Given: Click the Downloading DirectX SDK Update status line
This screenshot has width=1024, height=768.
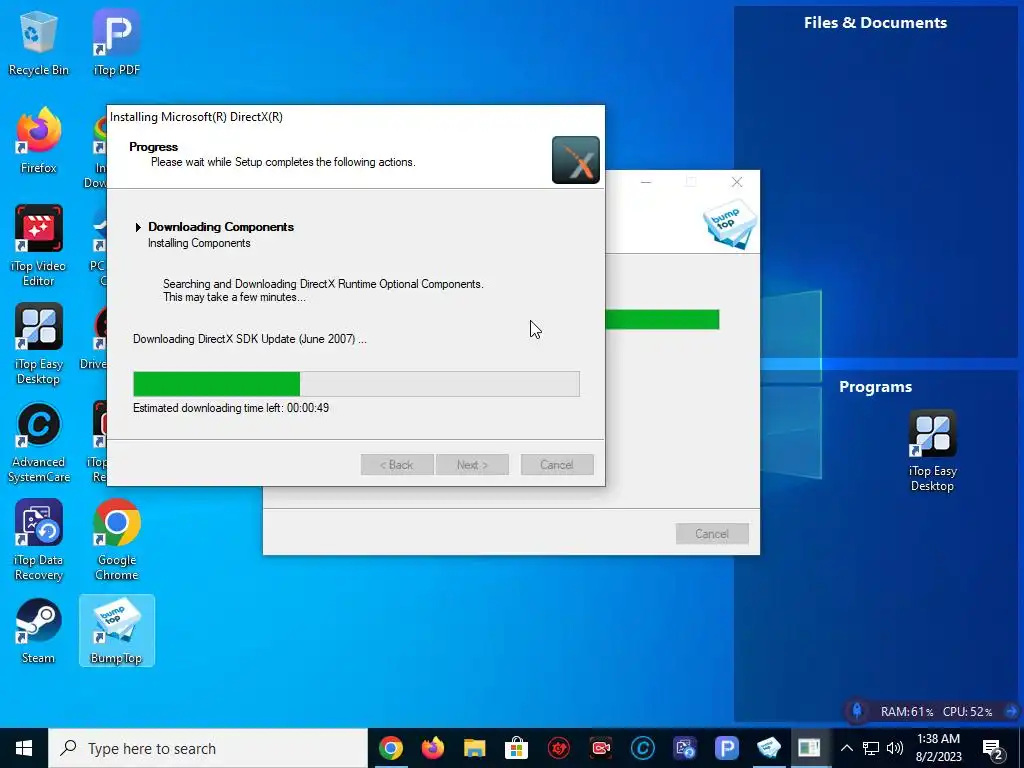Looking at the screenshot, I should coord(249,339).
